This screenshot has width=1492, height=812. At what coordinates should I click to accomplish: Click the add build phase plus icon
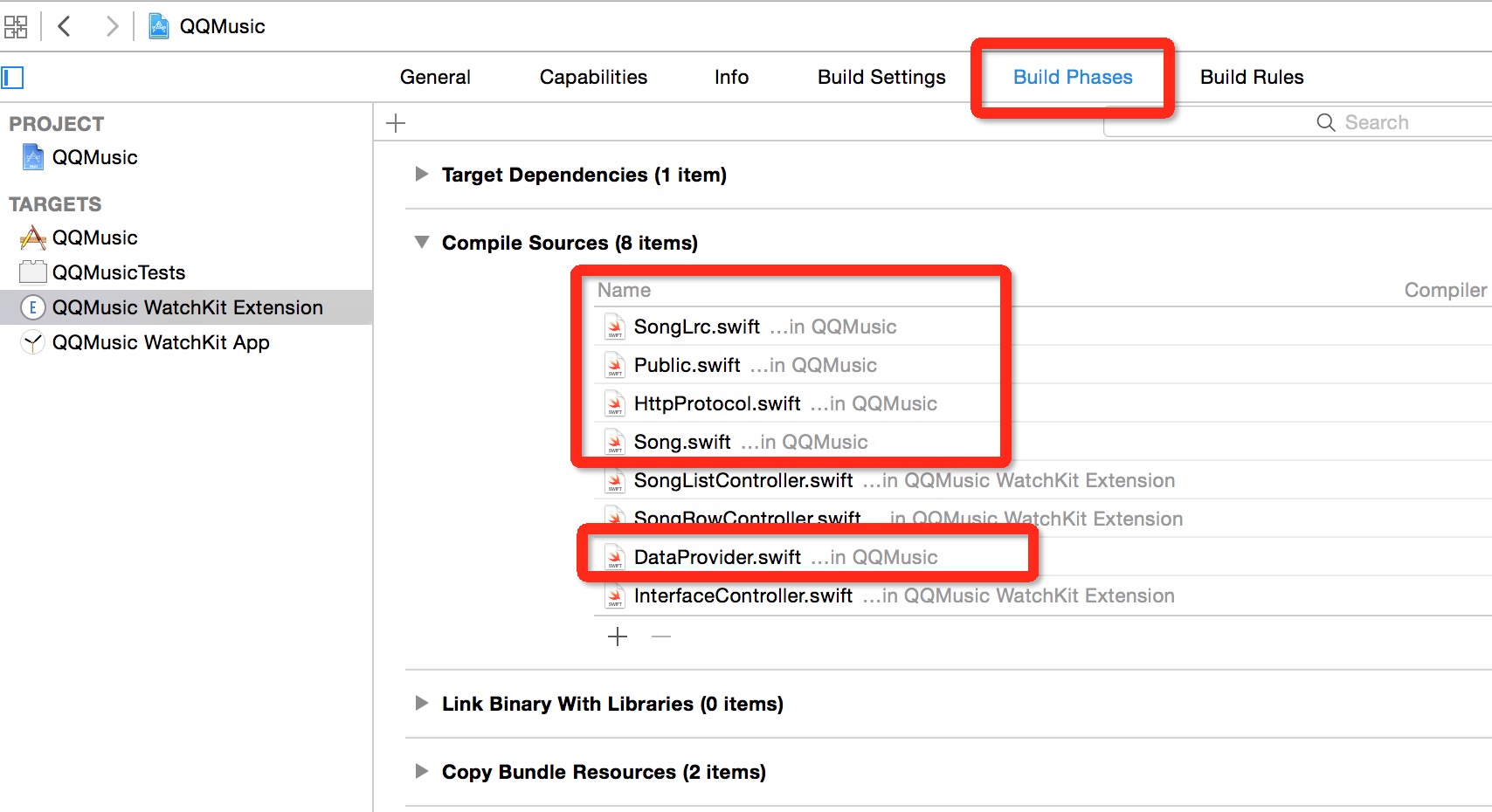click(x=396, y=123)
